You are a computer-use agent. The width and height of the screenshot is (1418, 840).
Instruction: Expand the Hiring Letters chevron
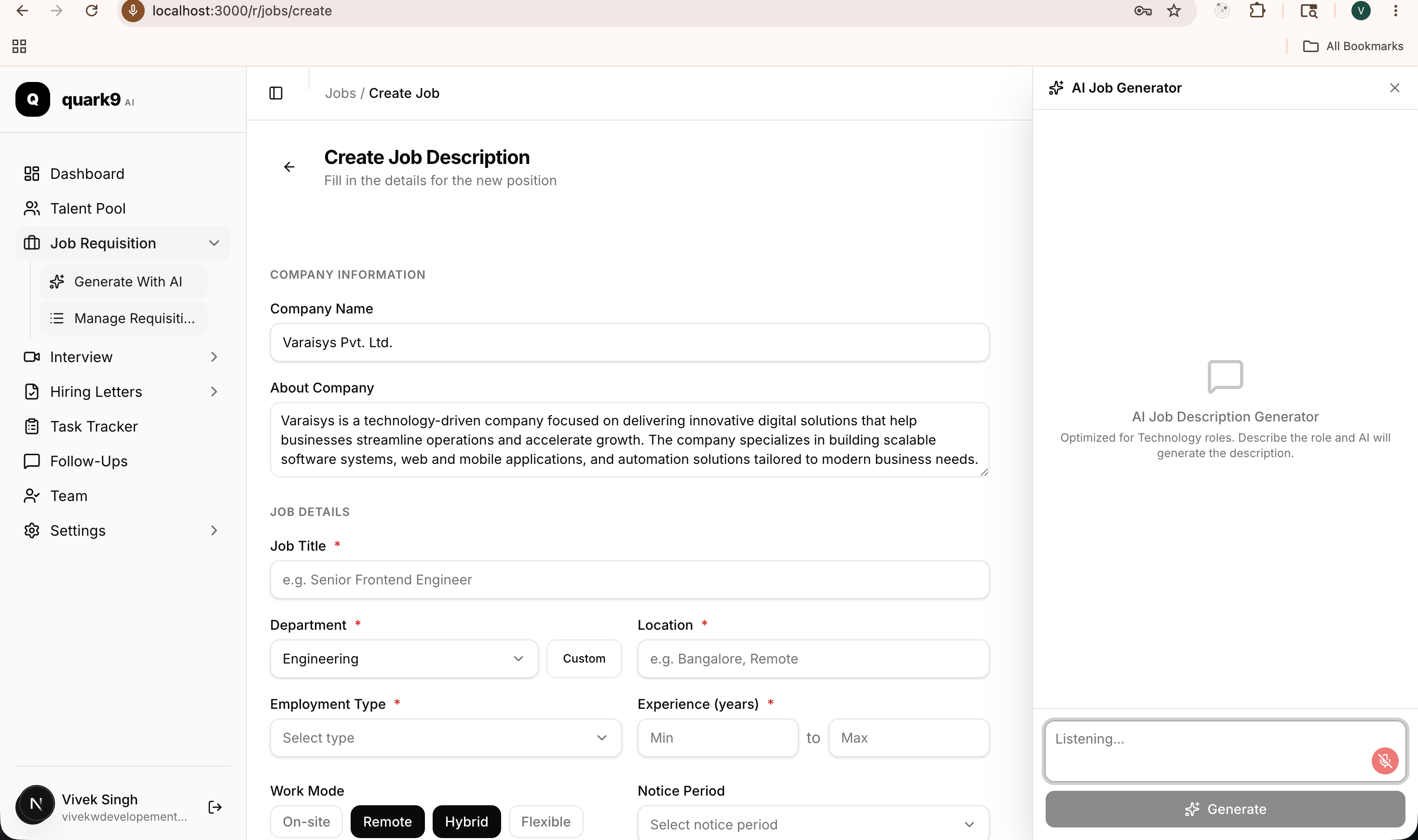(x=214, y=392)
